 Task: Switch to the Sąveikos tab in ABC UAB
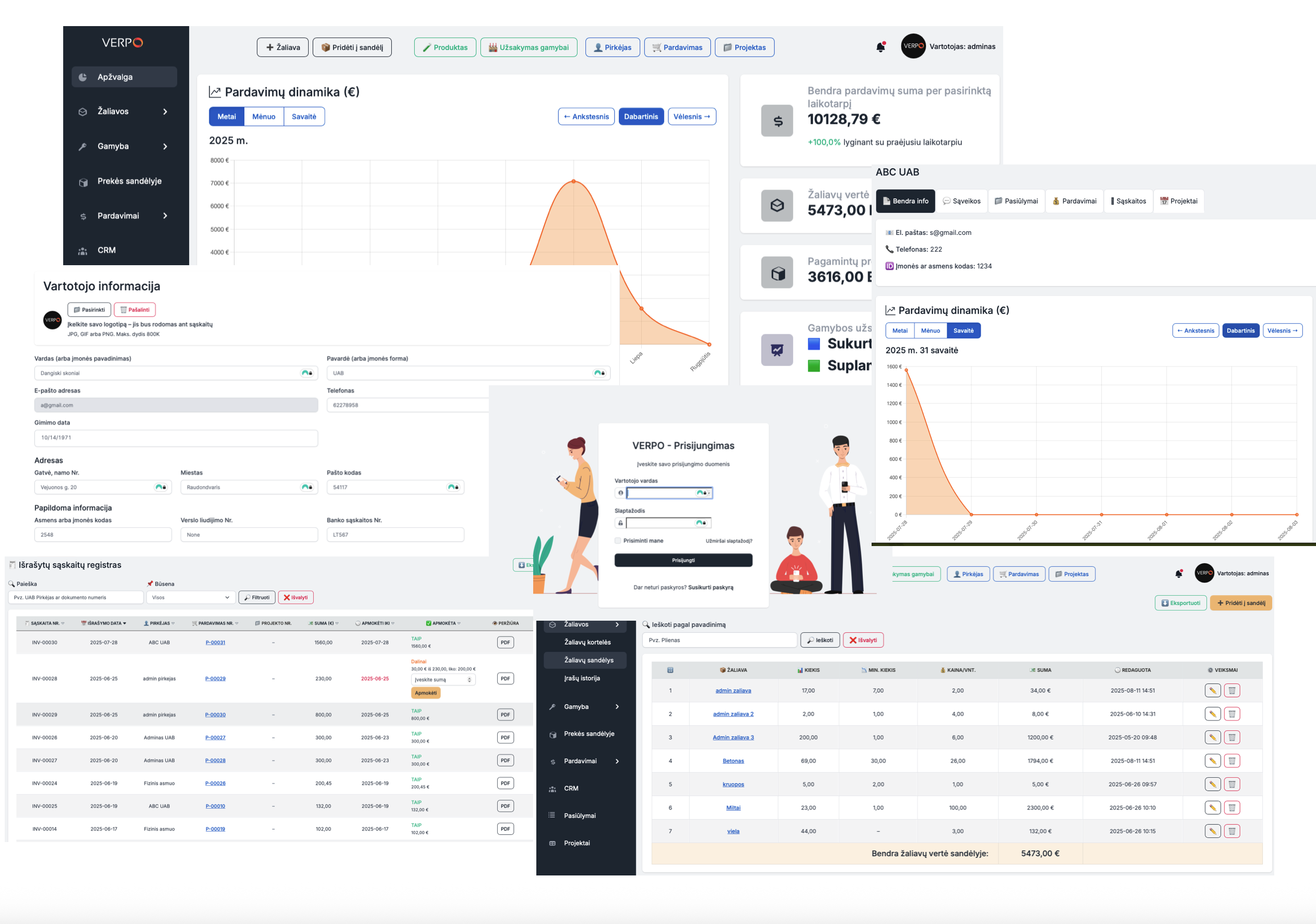click(x=962, y=201)
